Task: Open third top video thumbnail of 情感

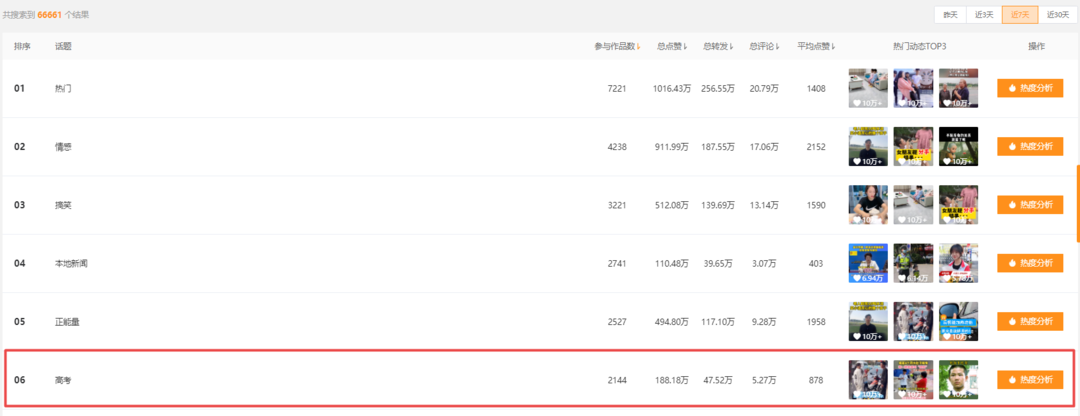Action: coord(958,147)
